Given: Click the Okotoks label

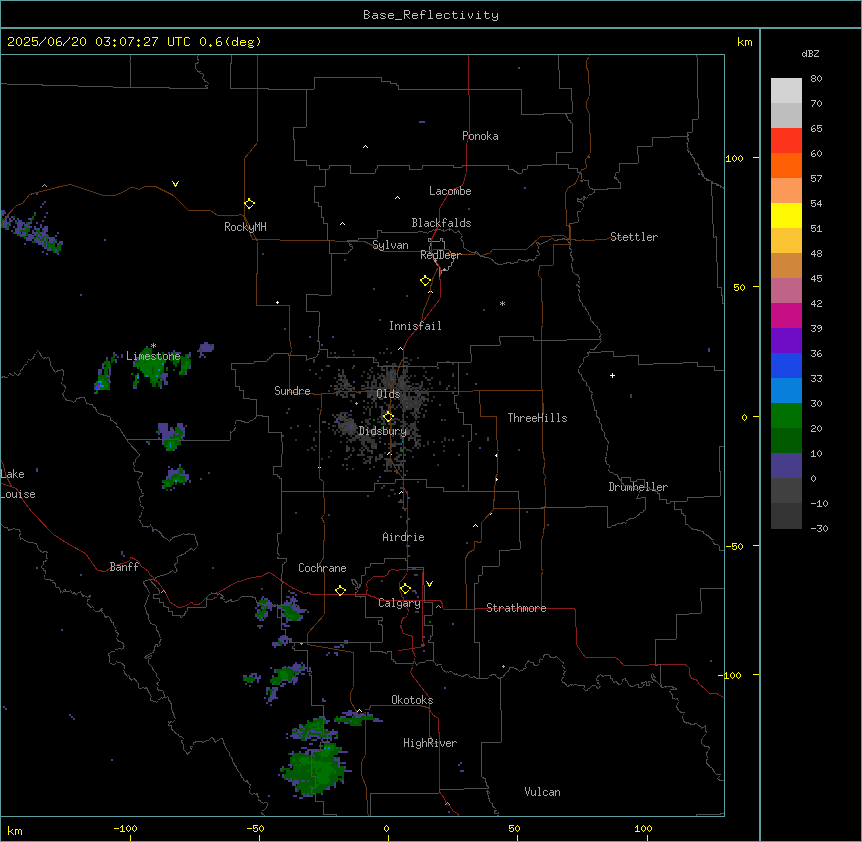Looking at the screenshot, I should 412,700.
